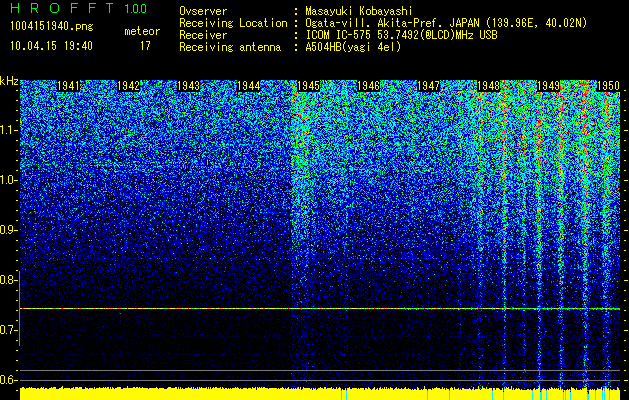Click the 1950 time marker

[609, 86]
